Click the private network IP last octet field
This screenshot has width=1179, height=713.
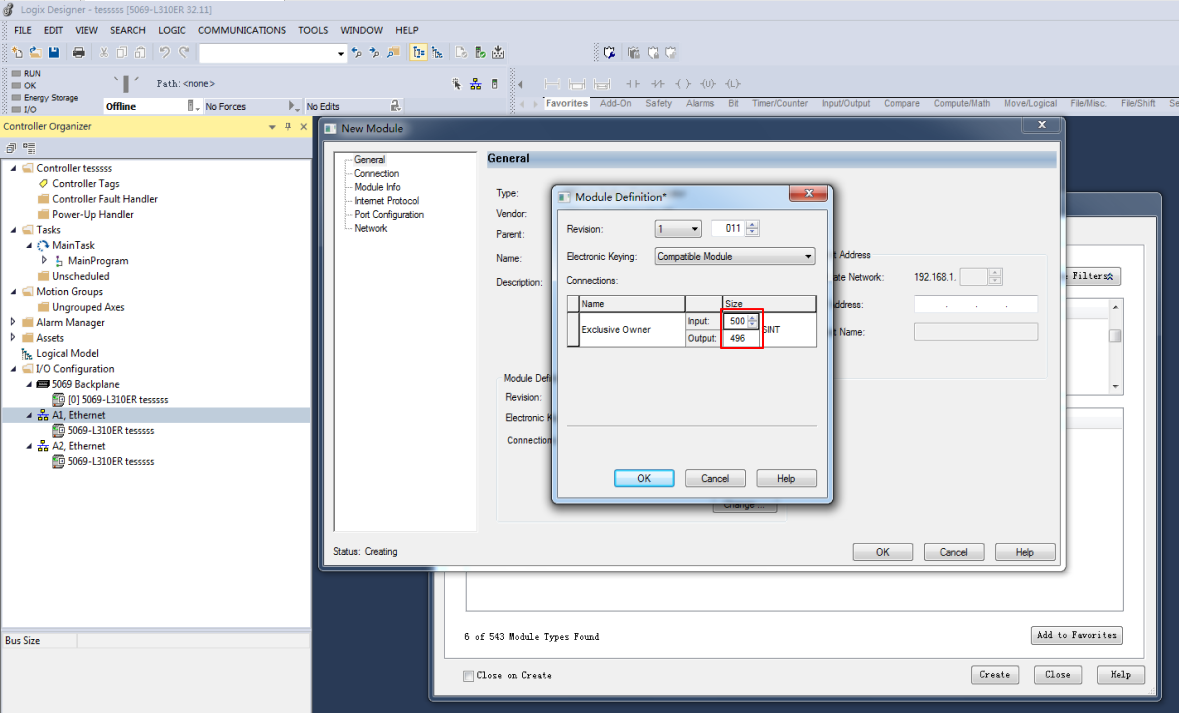[x=973, y=277]
